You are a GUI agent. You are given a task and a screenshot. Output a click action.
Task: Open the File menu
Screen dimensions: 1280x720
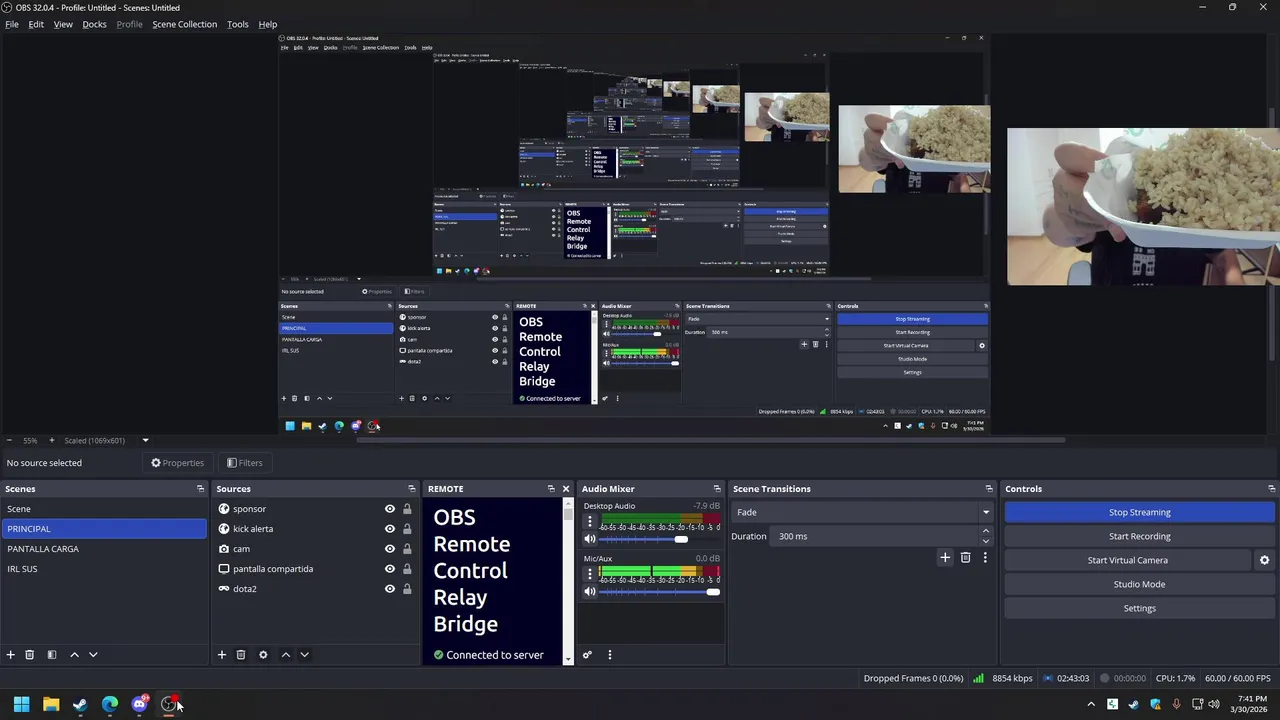(x=12, y=24)
